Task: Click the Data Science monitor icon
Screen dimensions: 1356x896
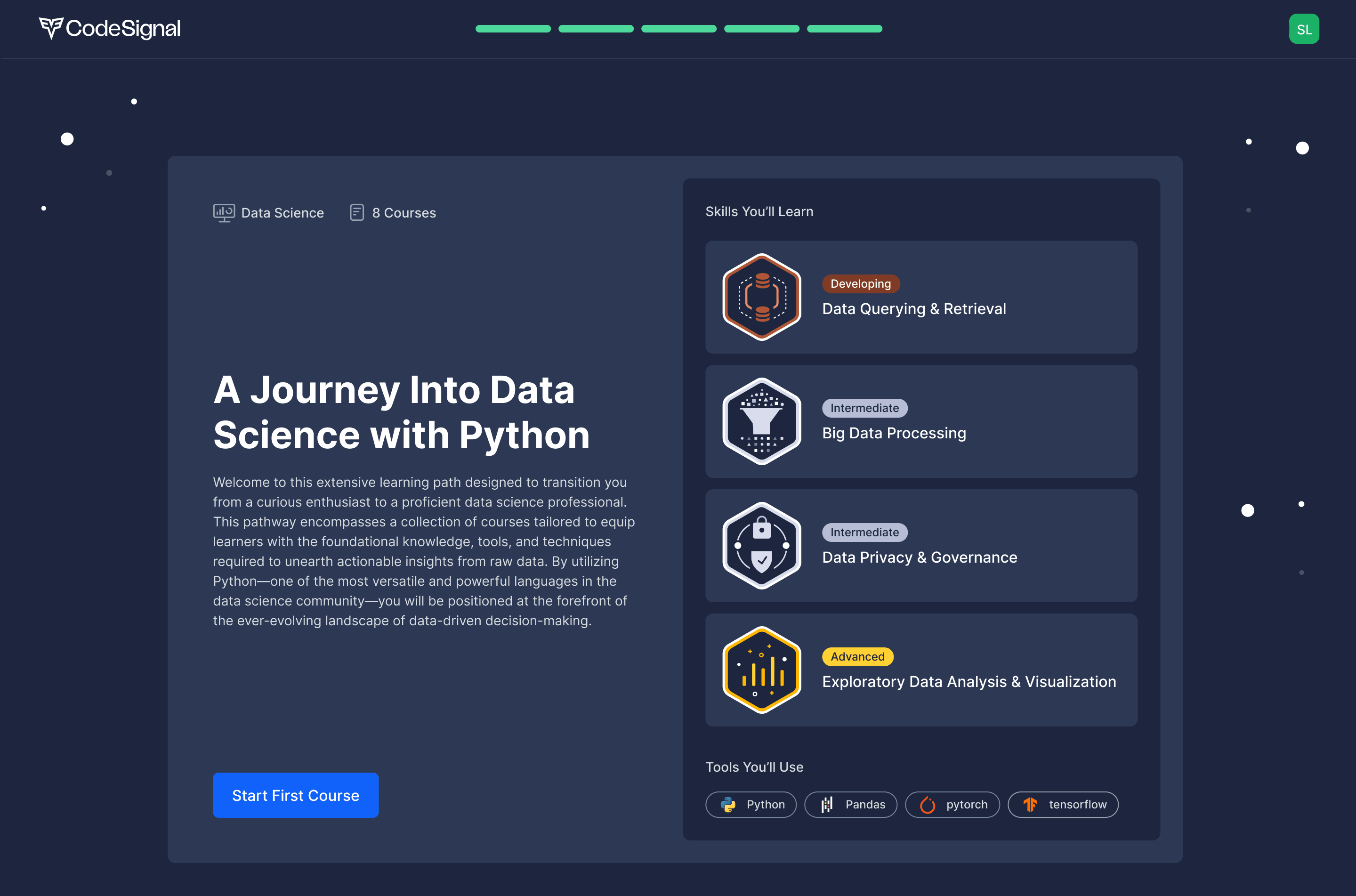Action: click(x=224, y=212)
